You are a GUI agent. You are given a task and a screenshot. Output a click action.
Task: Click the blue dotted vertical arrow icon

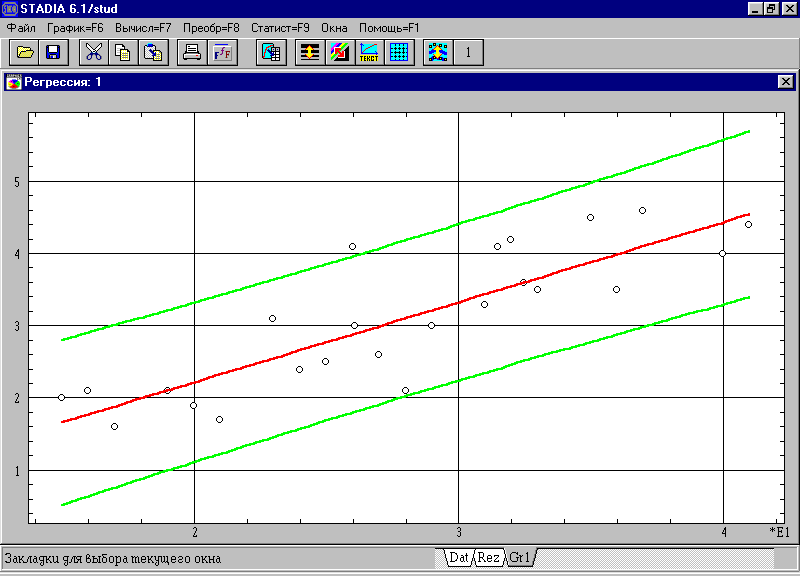coord(438,52)
